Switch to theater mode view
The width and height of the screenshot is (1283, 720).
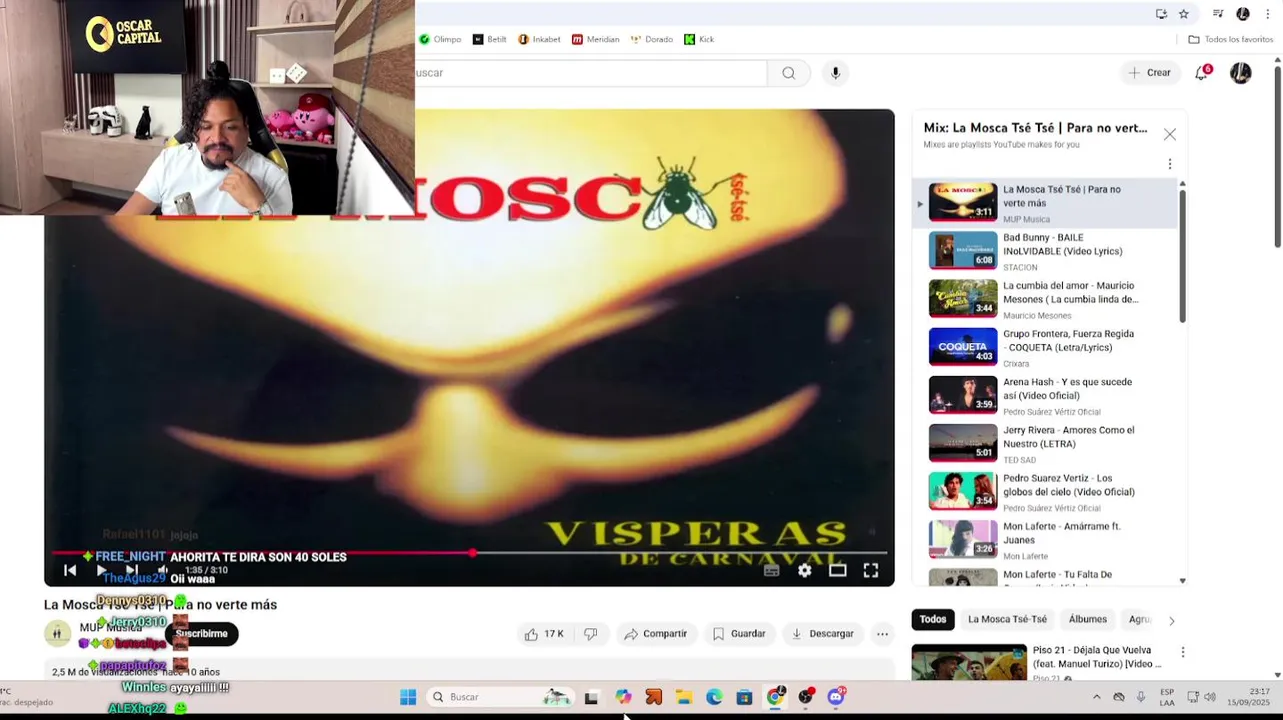pos(838,570)
